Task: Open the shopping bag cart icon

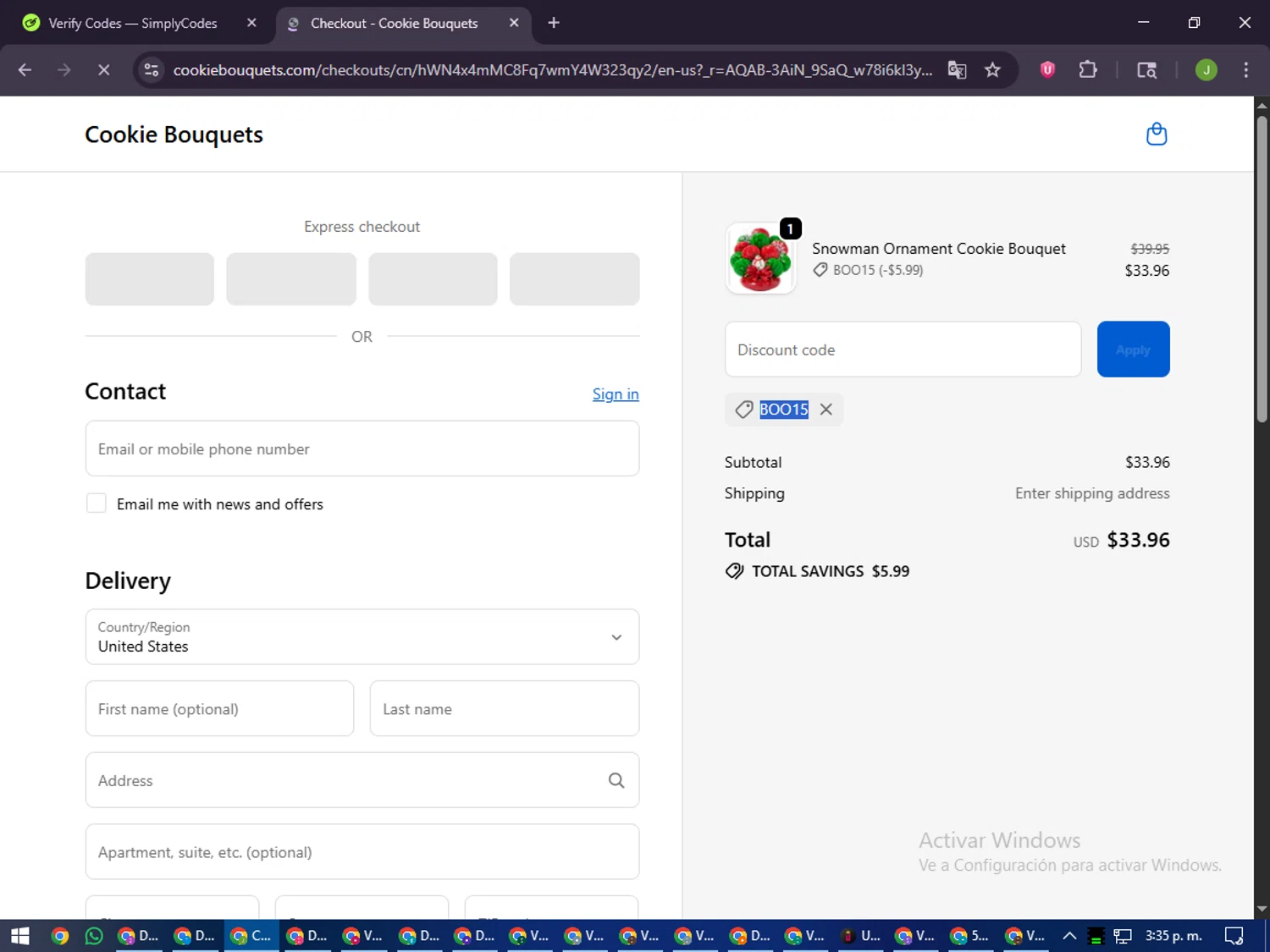Action: click(x=1157, y=135)
